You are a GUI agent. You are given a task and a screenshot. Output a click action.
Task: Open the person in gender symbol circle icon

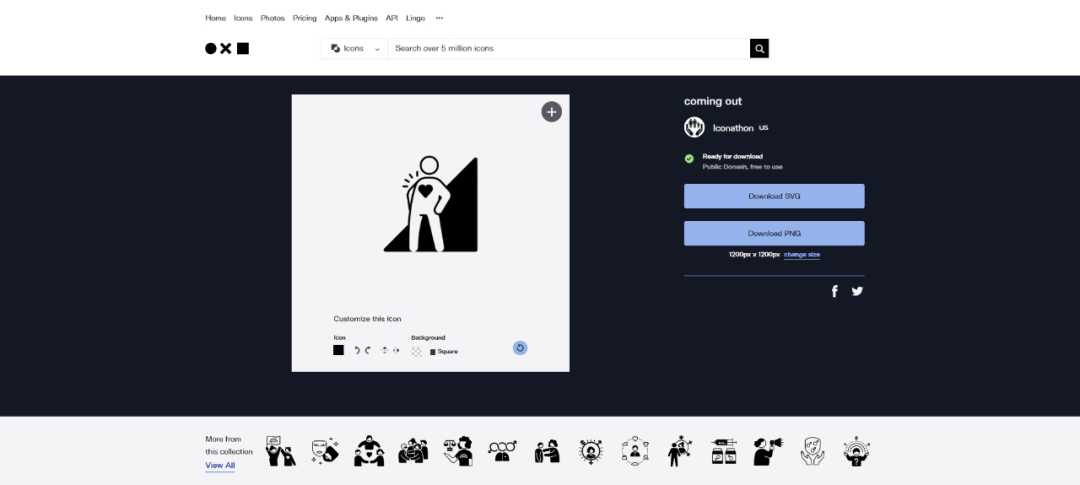[x=591, y=452]
